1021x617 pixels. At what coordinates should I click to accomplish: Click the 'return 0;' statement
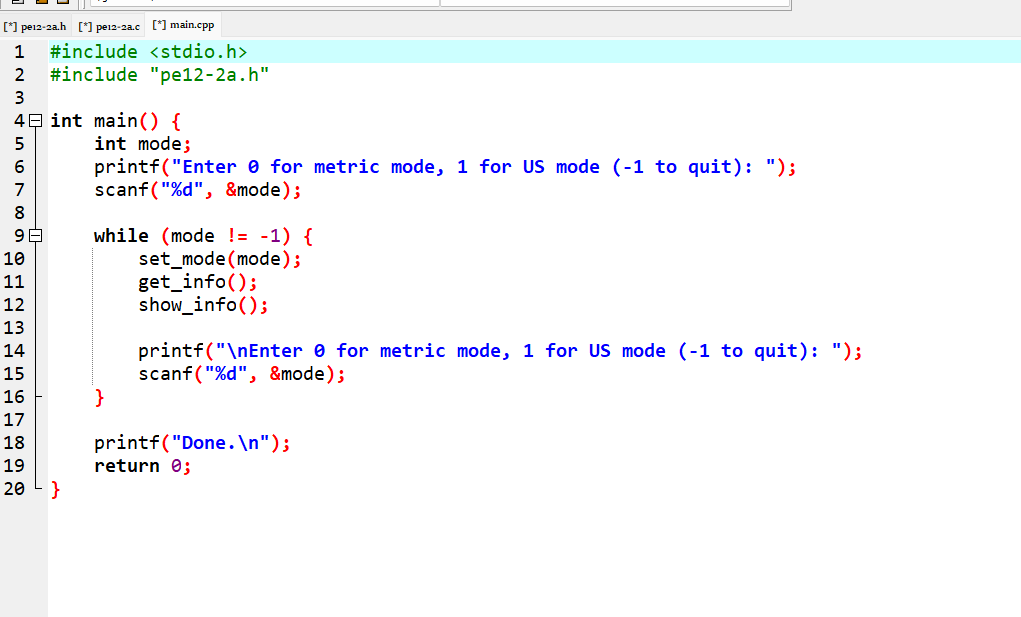click(143, 466)
